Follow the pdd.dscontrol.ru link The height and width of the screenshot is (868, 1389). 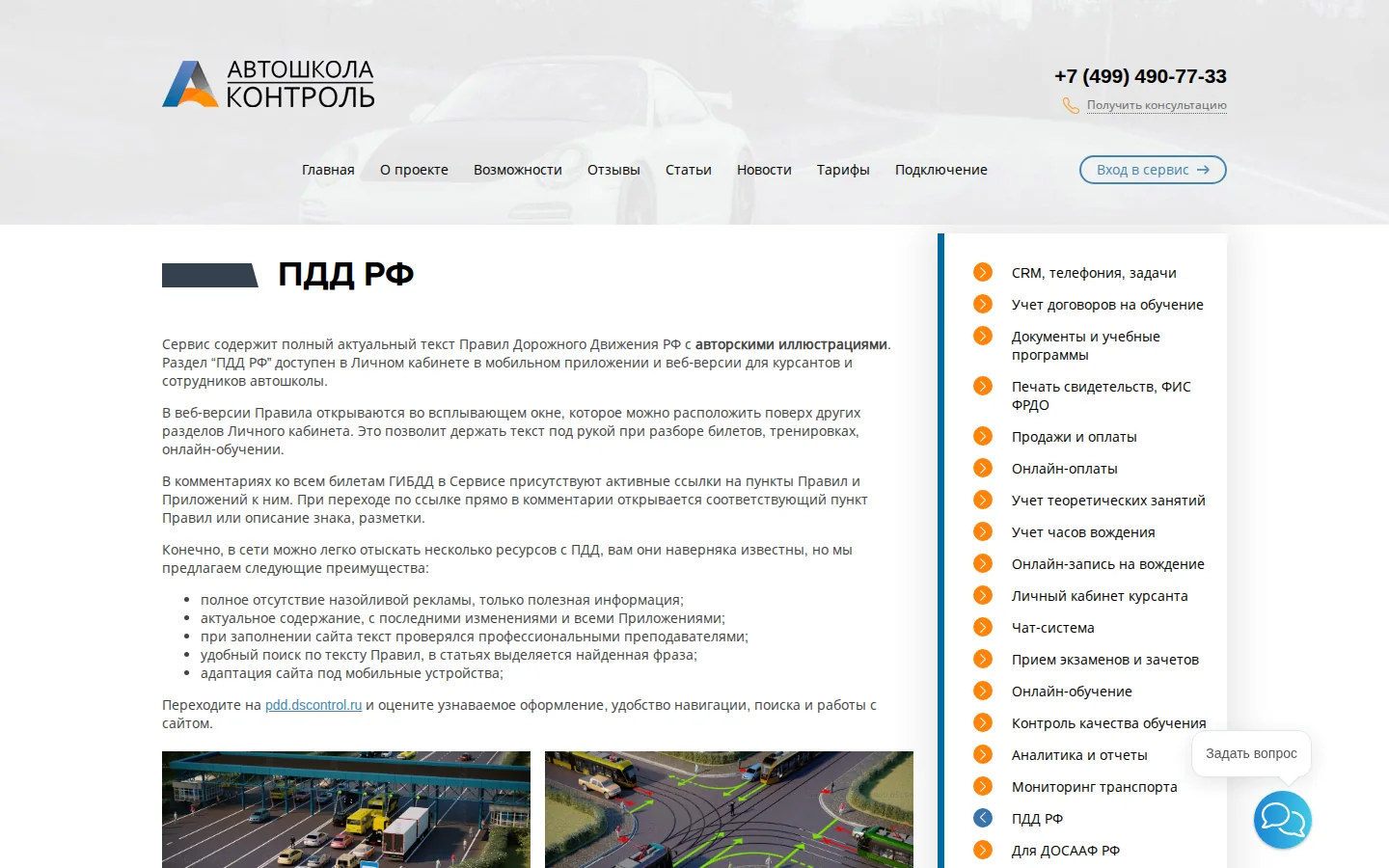[313, 705]
